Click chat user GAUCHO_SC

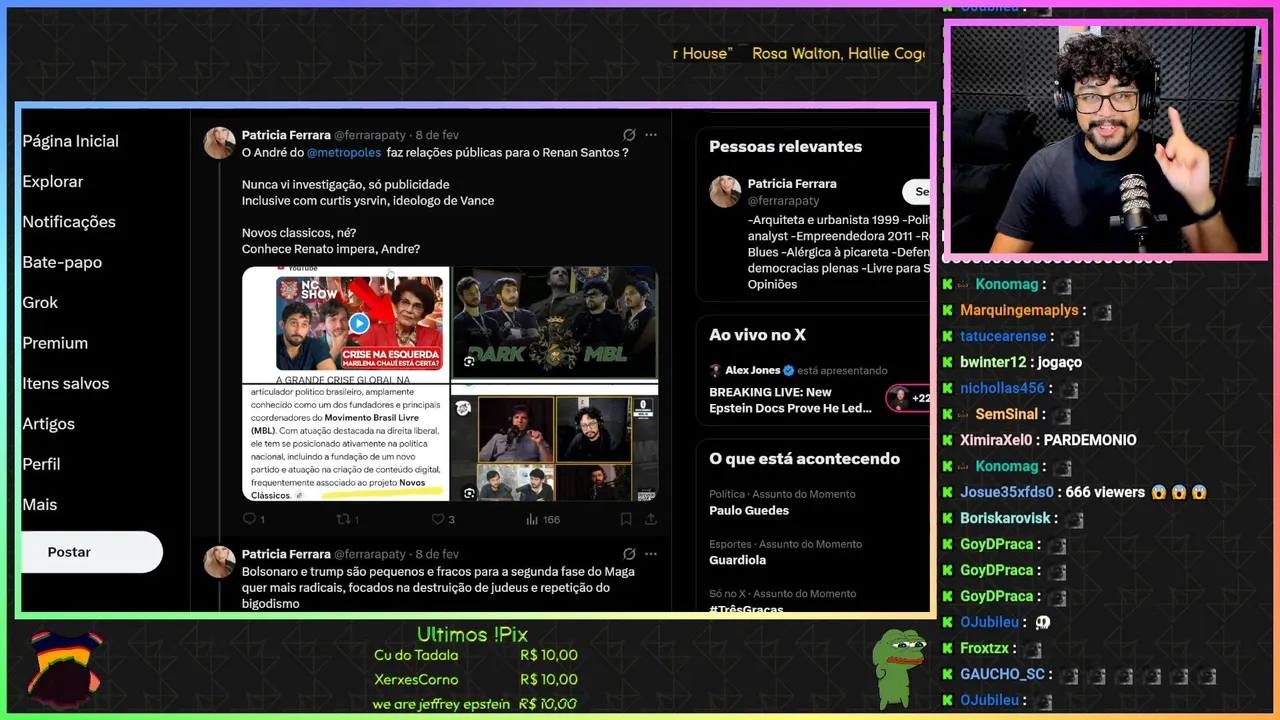tap(1002, 674)
